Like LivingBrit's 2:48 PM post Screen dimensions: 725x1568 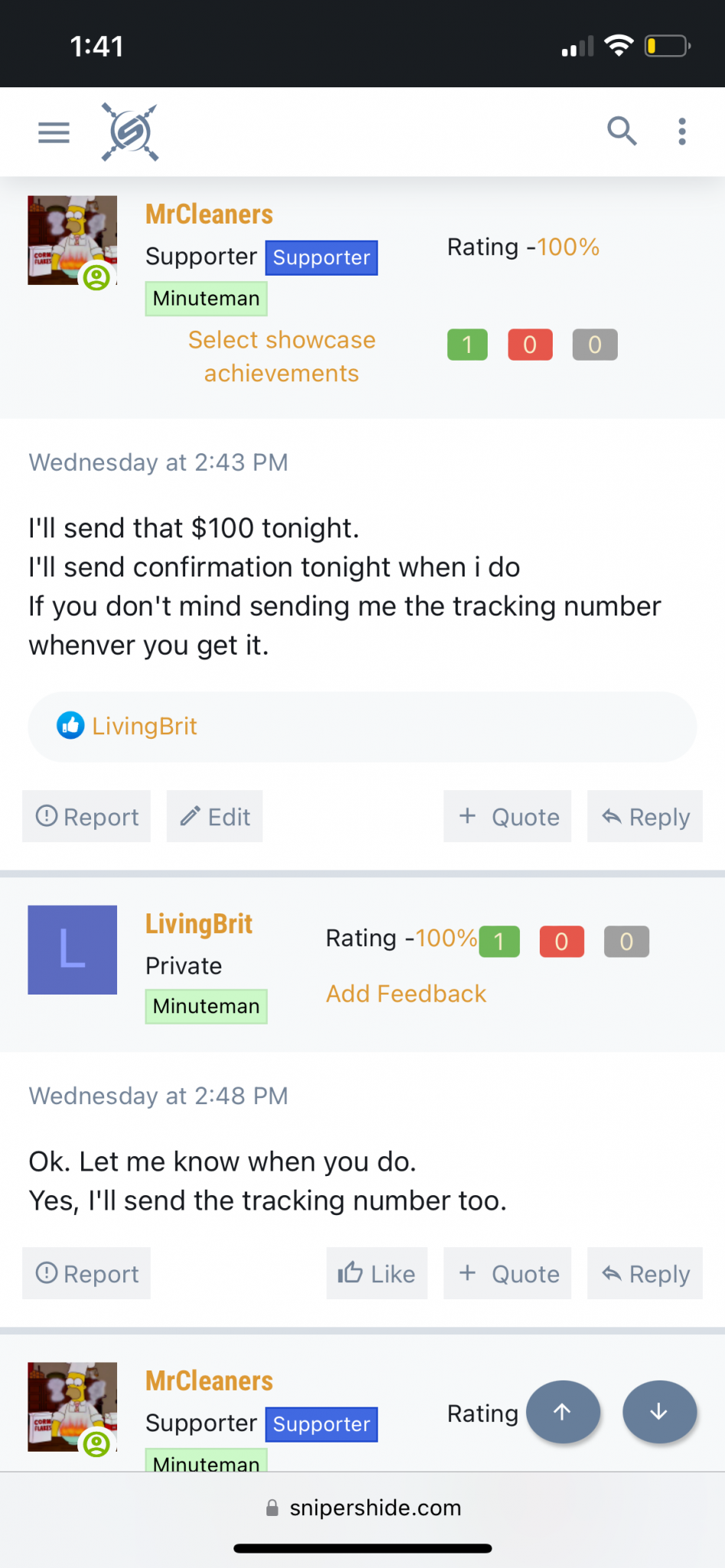click(377, 1274)
